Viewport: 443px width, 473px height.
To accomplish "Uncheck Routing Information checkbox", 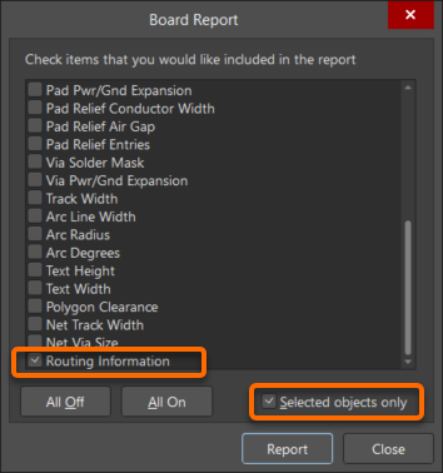I will 35,360.
